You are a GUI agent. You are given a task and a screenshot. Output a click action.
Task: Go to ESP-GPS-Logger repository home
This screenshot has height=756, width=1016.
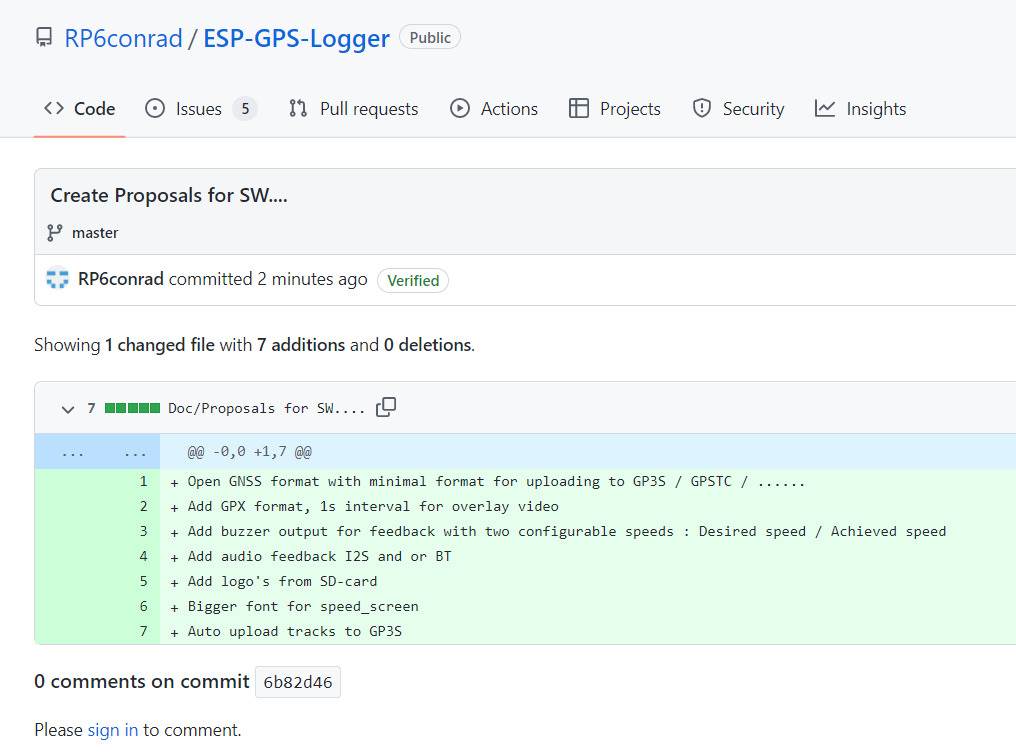tap(296, 38)
